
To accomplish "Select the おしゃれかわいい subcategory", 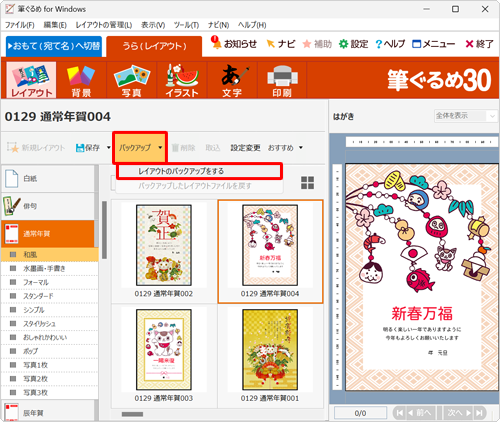I will (50, 337).
